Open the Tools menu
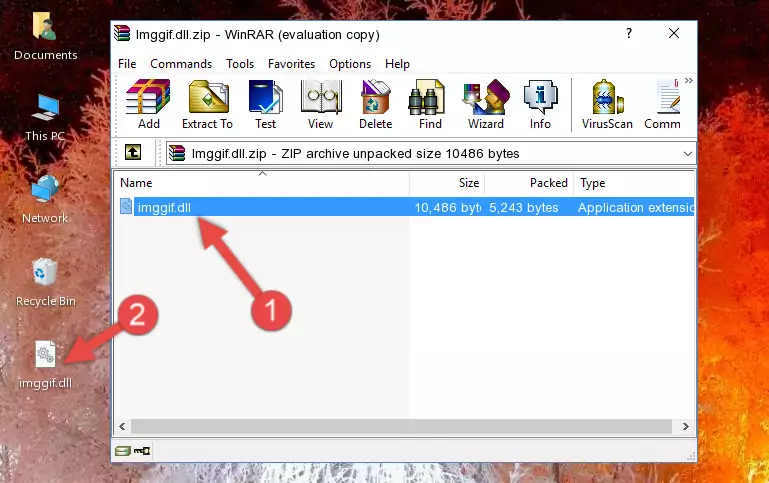The height and width of the screenshot is (483, 769). pos(240,64)
